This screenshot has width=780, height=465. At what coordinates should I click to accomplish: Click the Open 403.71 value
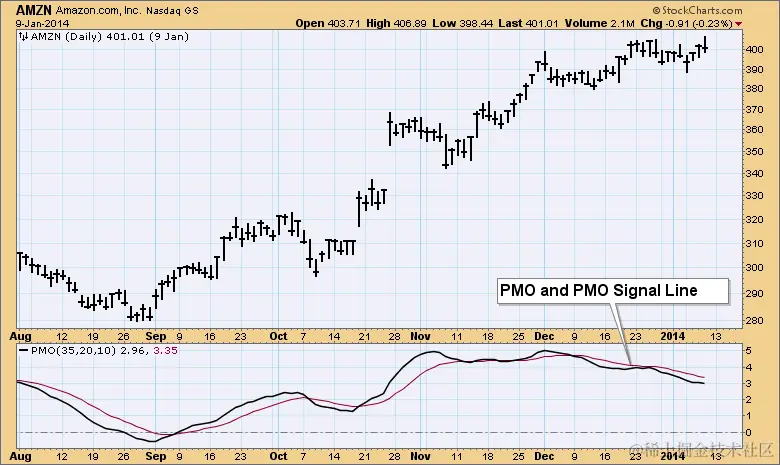(328, 23)
